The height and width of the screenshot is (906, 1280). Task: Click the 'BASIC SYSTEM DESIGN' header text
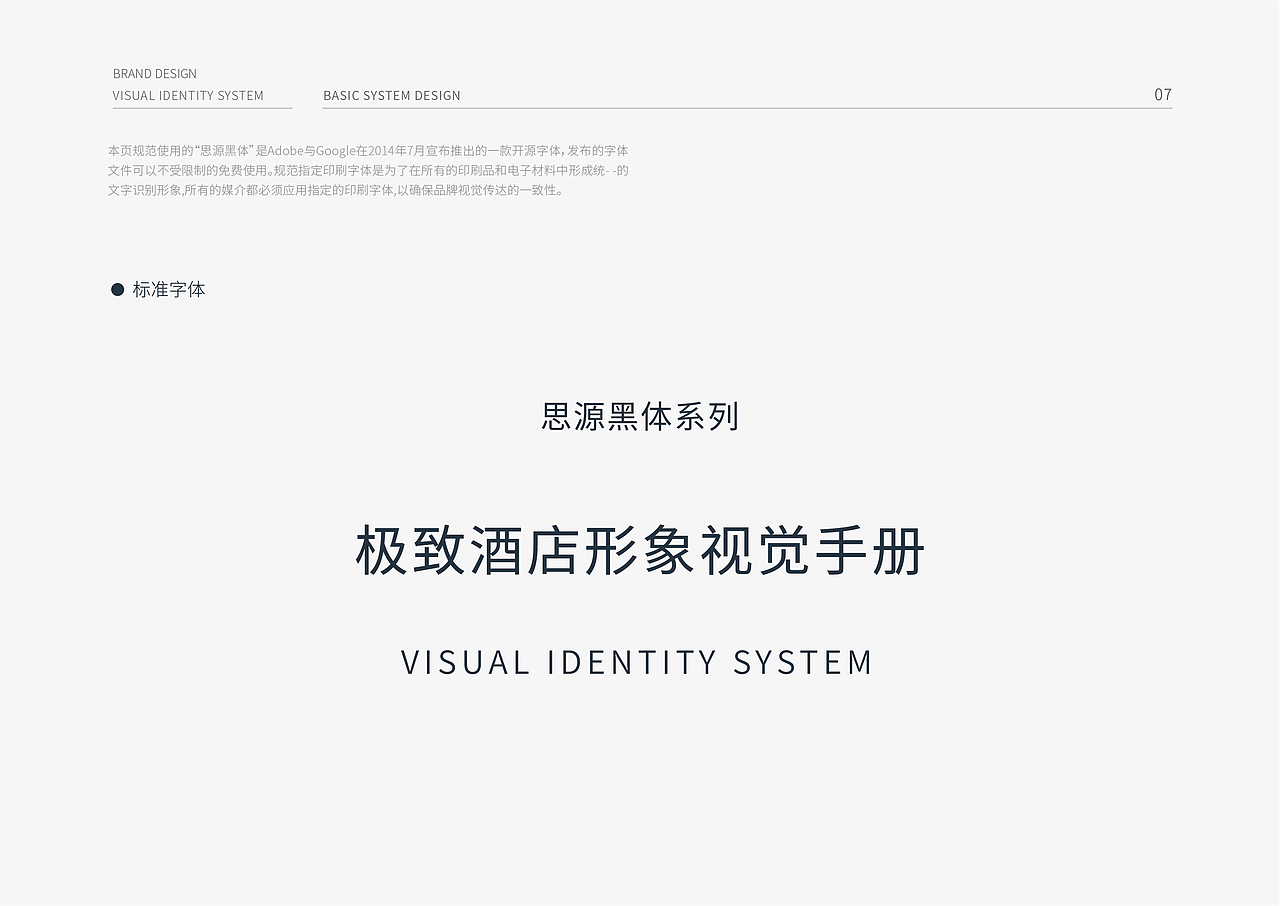(x=392, y=96)
